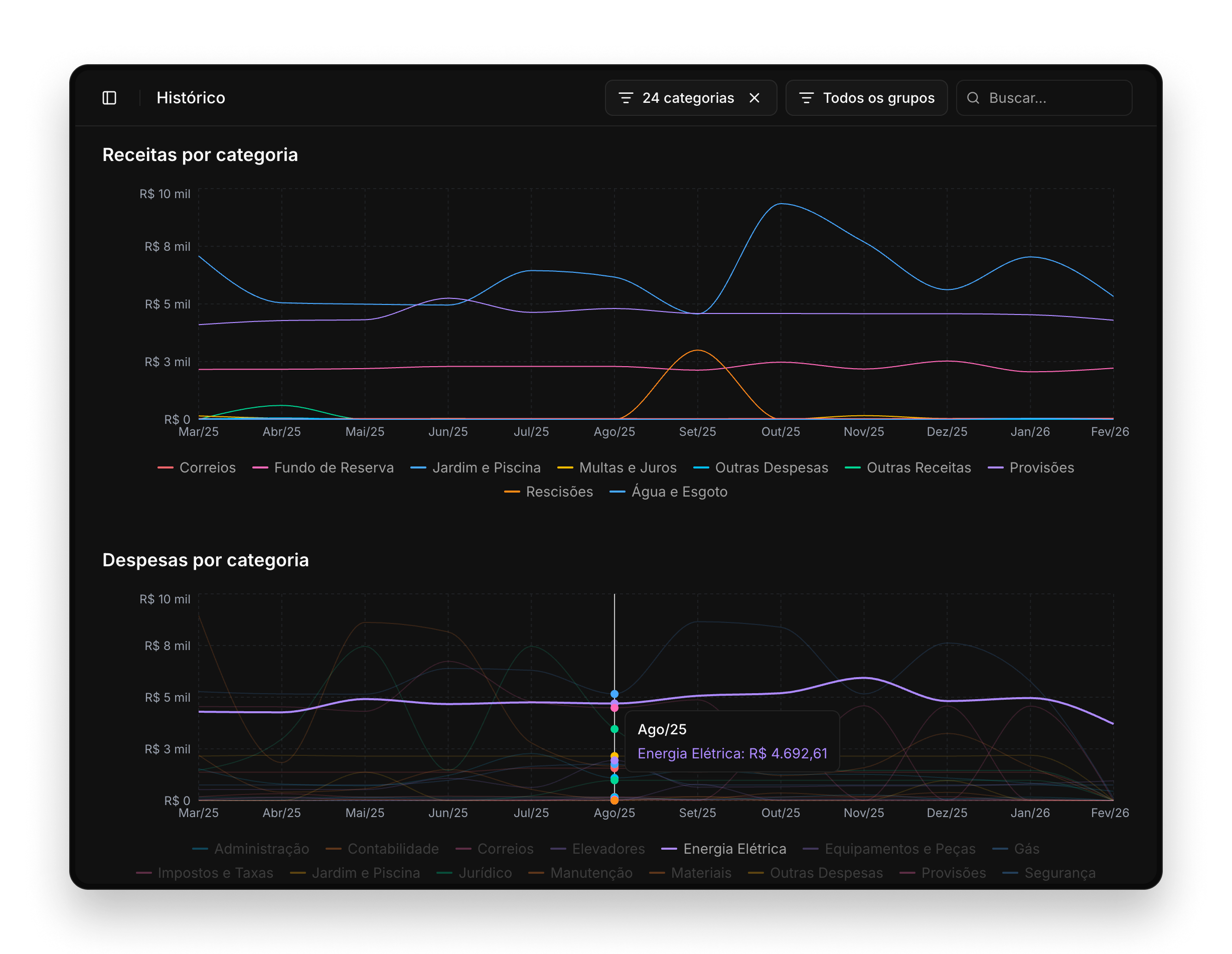Select Energia Elétrica in Despesas legend
This screenshot has width=1232, height=954.
click(734, 849)
